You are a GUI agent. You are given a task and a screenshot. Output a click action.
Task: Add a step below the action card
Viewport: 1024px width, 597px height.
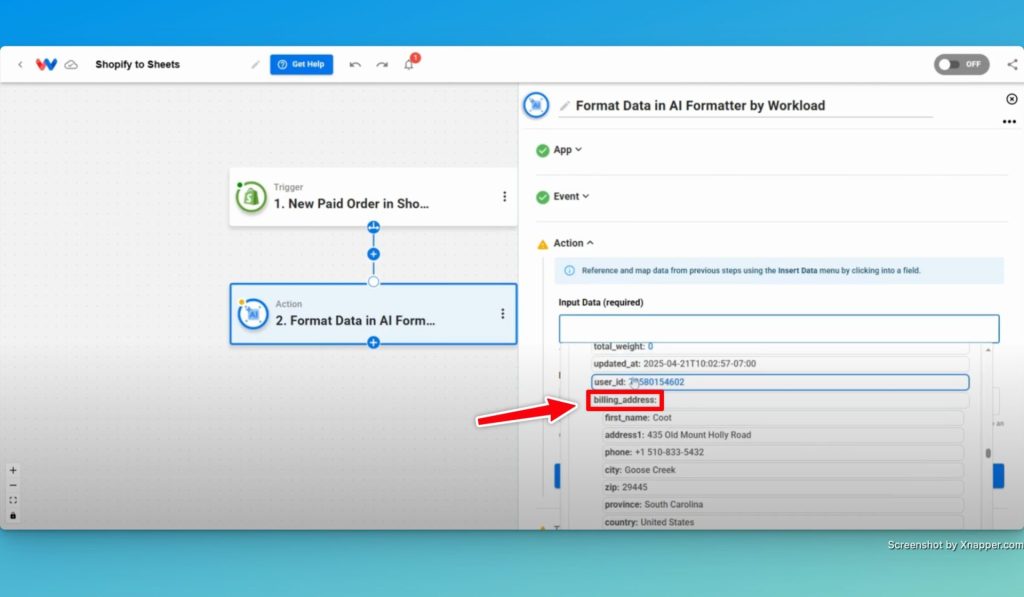click(374, 342)
